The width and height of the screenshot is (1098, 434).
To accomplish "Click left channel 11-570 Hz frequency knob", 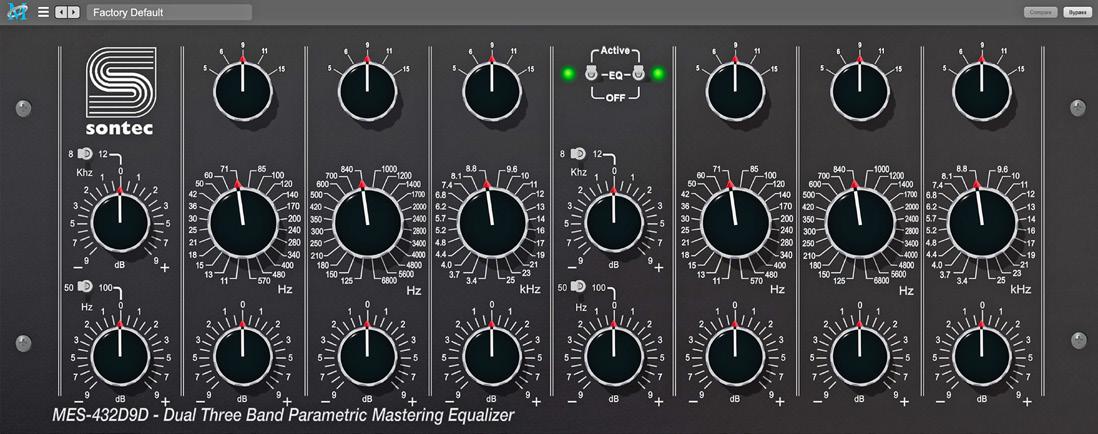I will tap(243, 223).
